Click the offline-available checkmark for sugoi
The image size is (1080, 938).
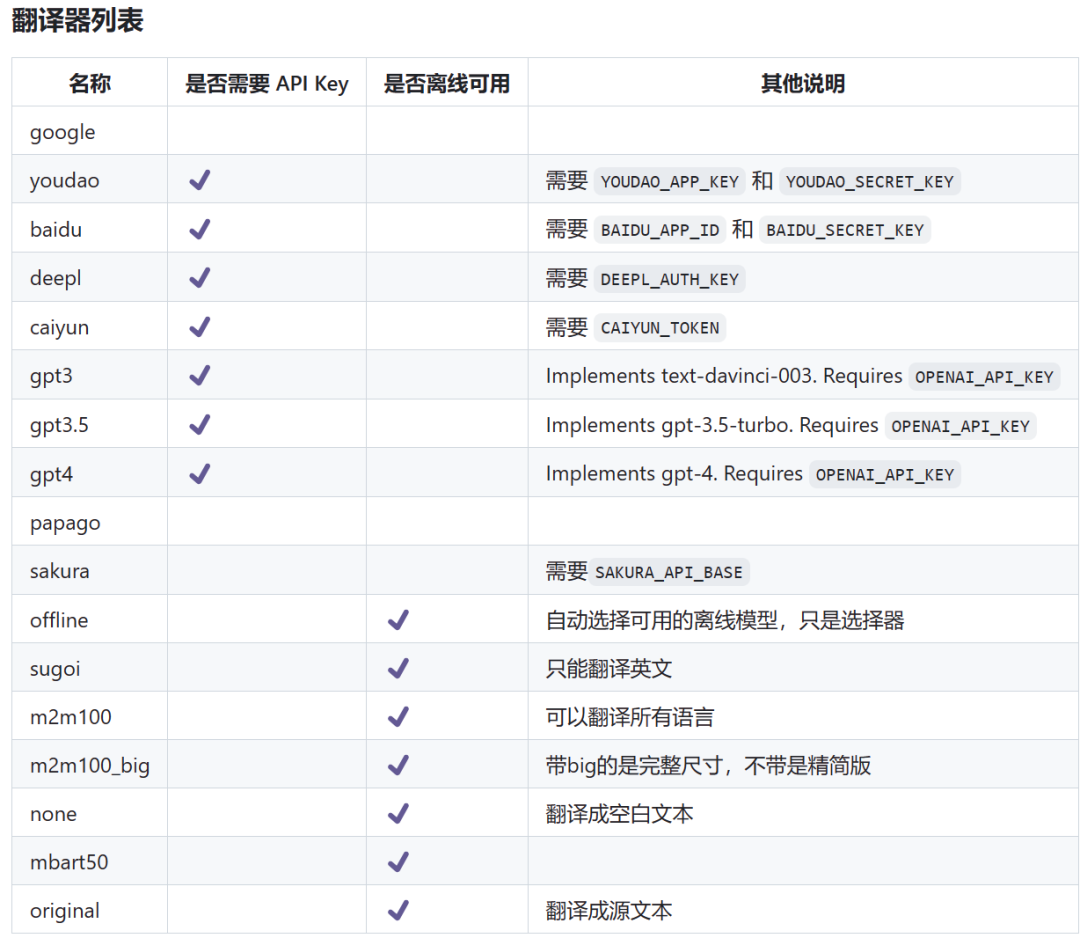[398, 668]
